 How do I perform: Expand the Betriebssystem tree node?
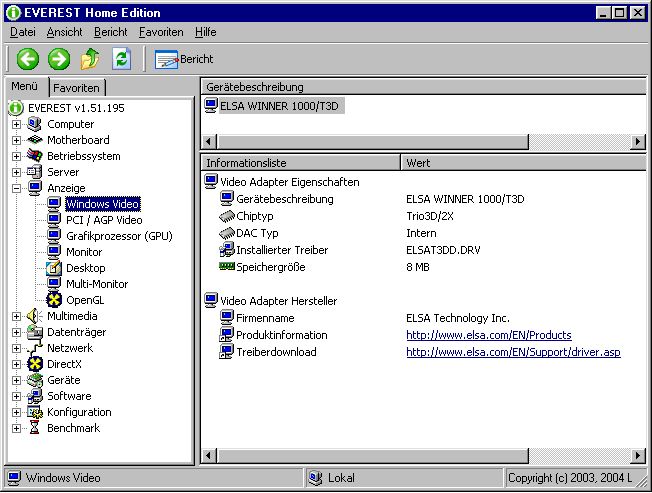pyautogui.click(x=16, y=156)
